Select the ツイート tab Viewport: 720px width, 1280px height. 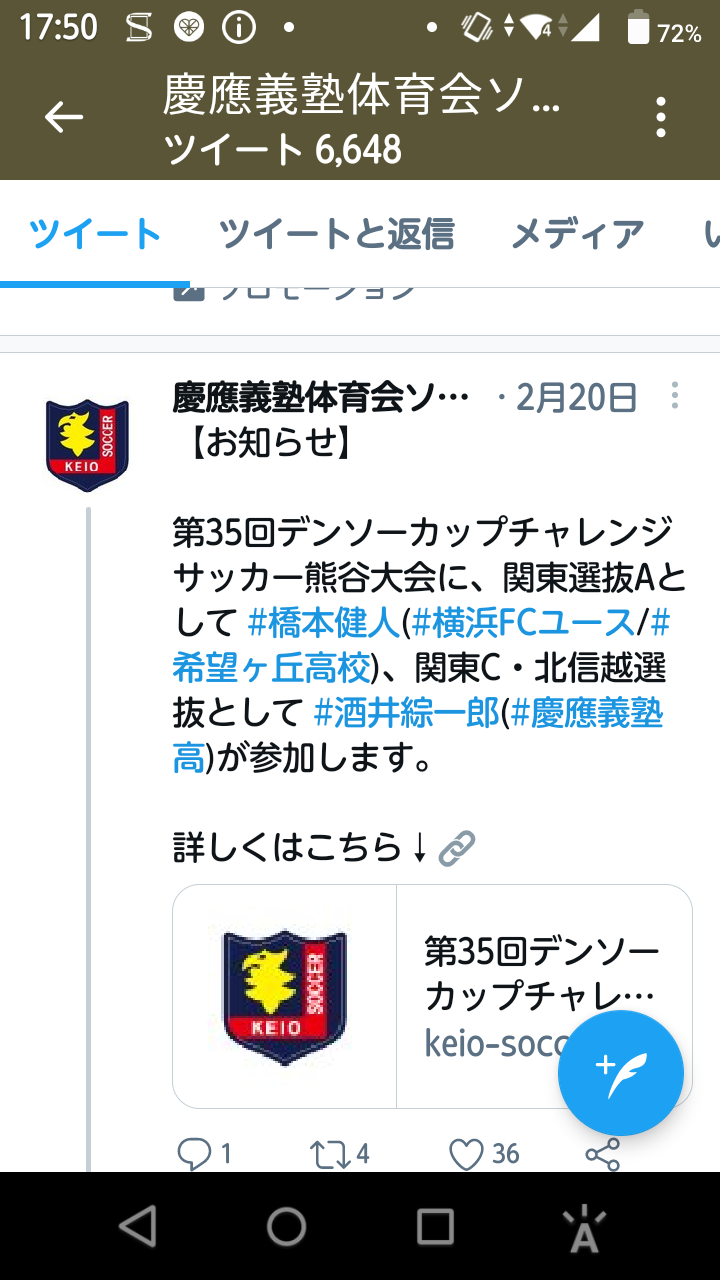[95, 234]
